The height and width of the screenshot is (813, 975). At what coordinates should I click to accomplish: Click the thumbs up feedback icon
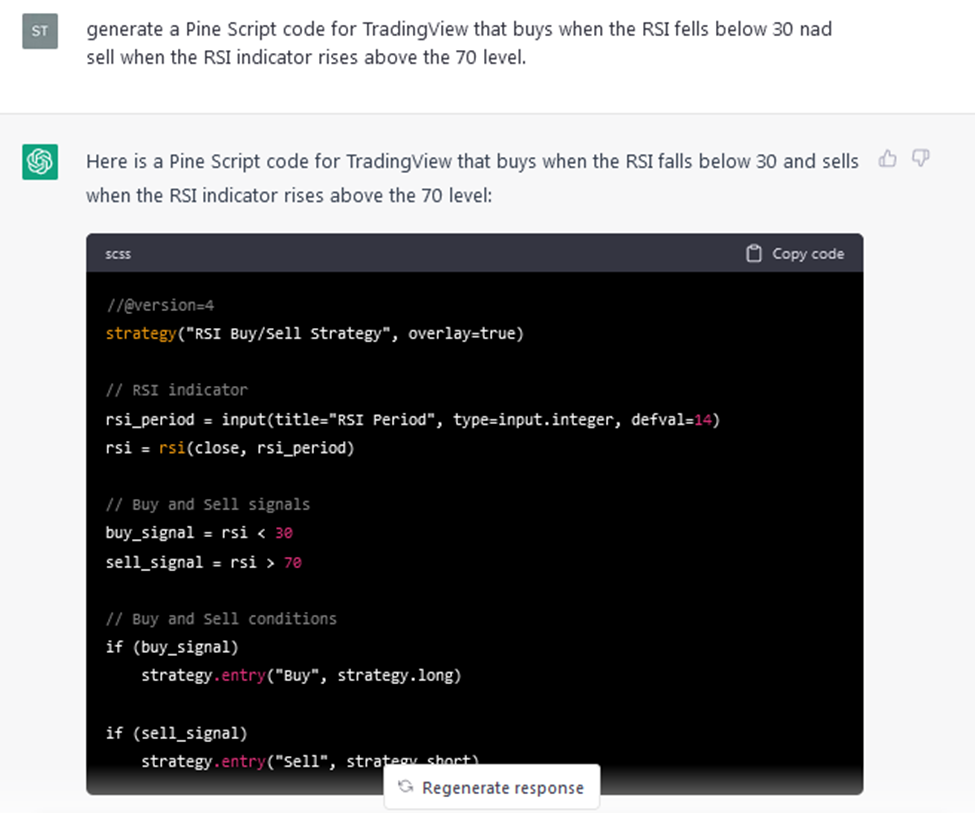point(887,159)
